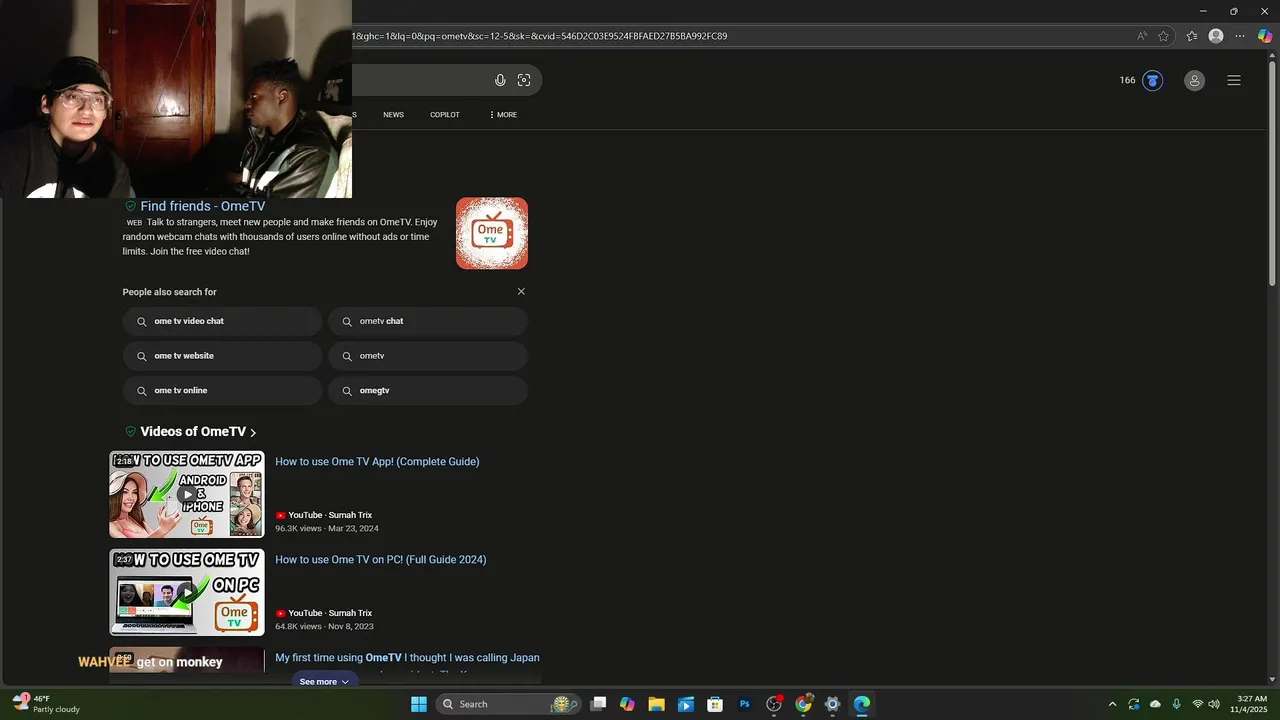Switch to the COPILOT tab

pos(445,115)
